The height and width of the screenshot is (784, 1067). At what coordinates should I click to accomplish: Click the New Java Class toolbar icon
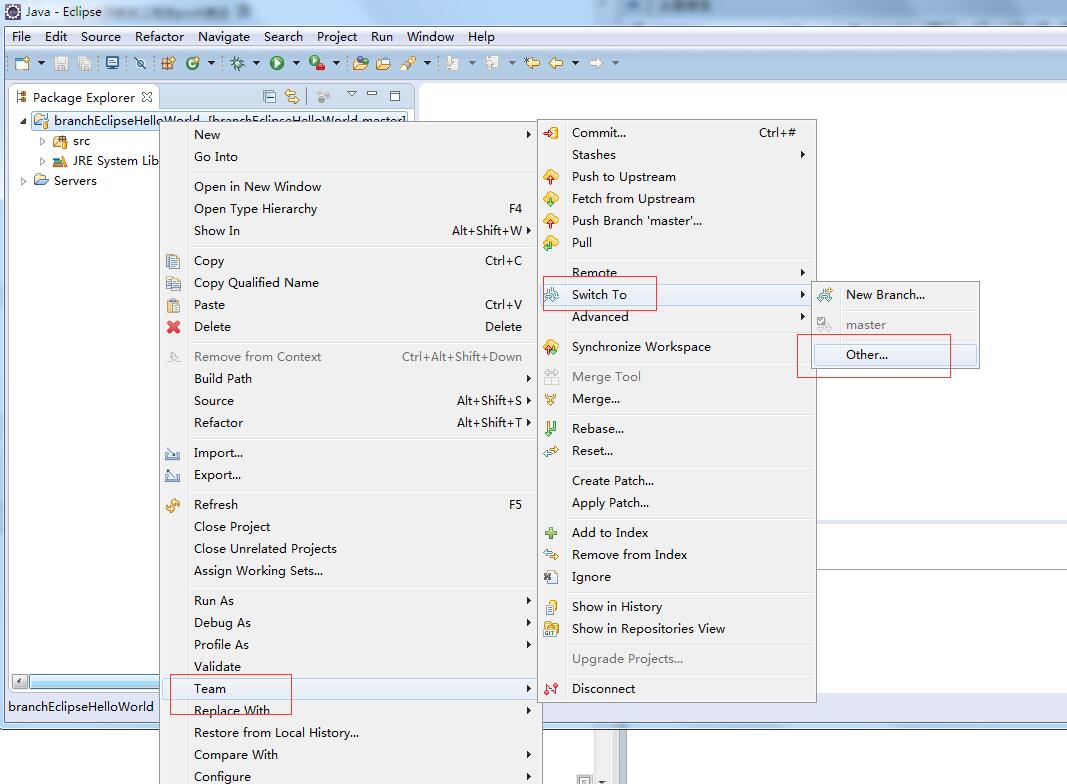tap(193, 63)
